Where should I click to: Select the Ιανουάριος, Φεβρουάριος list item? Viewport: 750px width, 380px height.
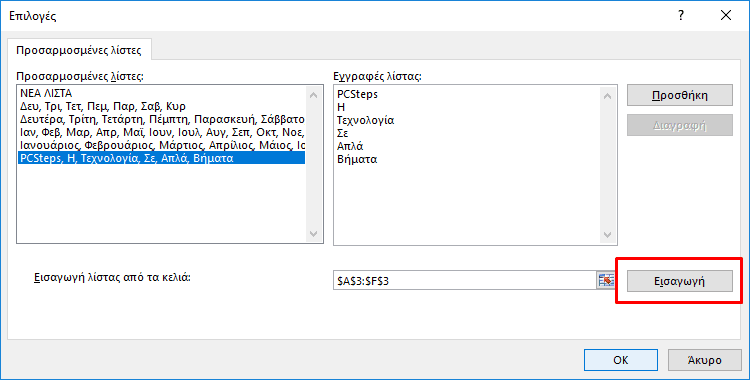(x=162, y=145)
